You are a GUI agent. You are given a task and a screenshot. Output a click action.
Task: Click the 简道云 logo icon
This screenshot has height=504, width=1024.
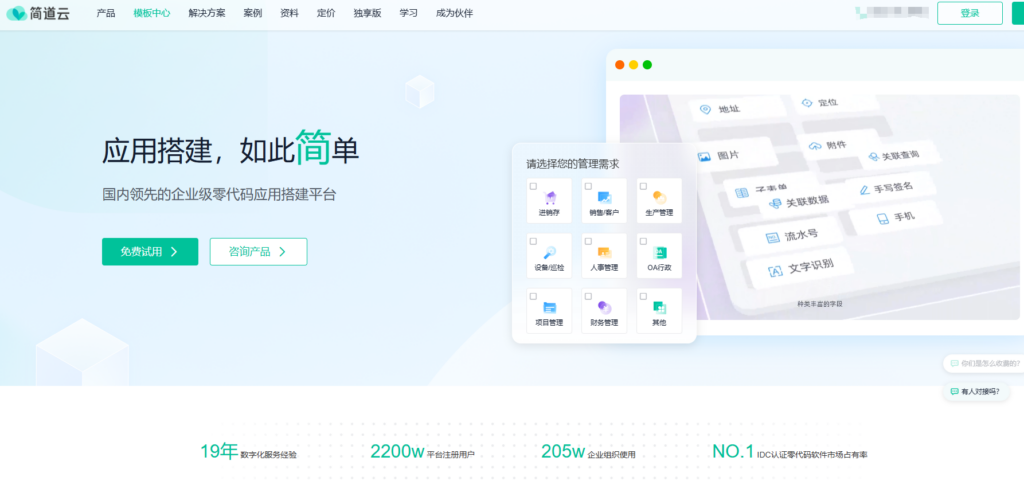click(16, 13)
